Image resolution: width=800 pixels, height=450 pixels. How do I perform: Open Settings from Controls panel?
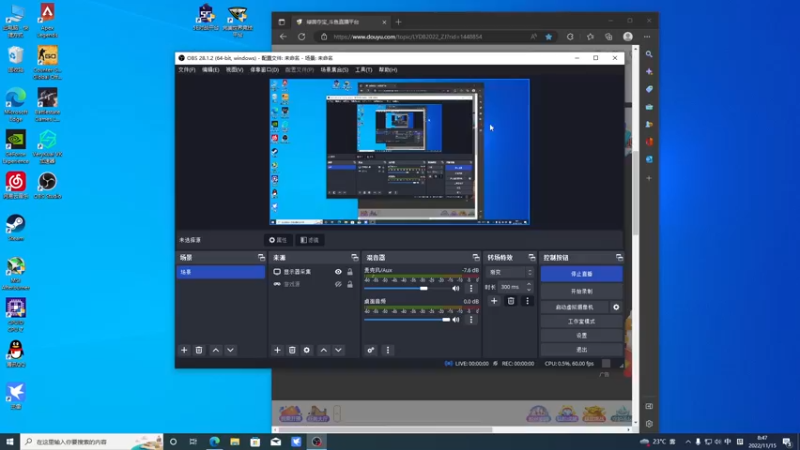pos(581,335)
